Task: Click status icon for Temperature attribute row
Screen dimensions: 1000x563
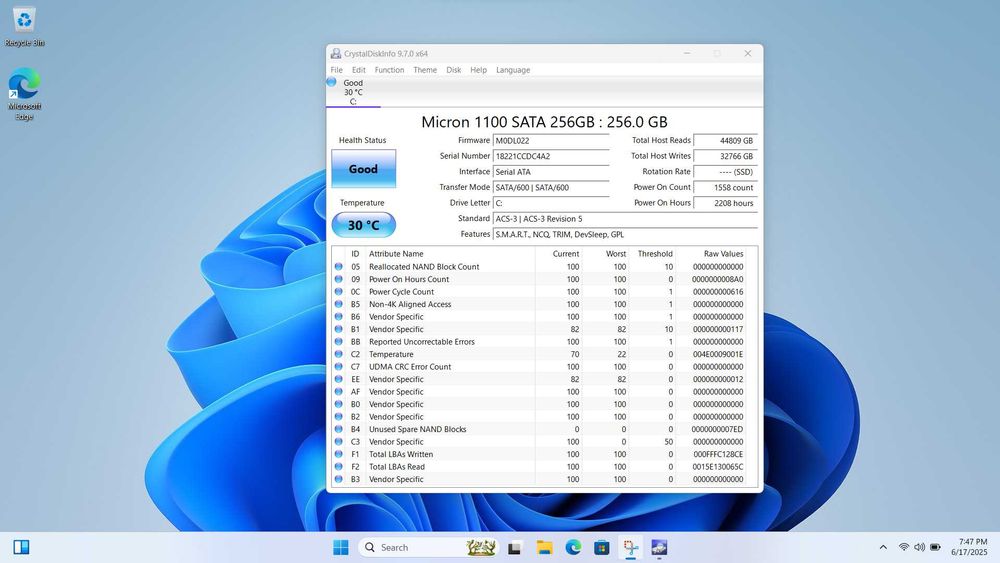Action: (x=339, y=354)
